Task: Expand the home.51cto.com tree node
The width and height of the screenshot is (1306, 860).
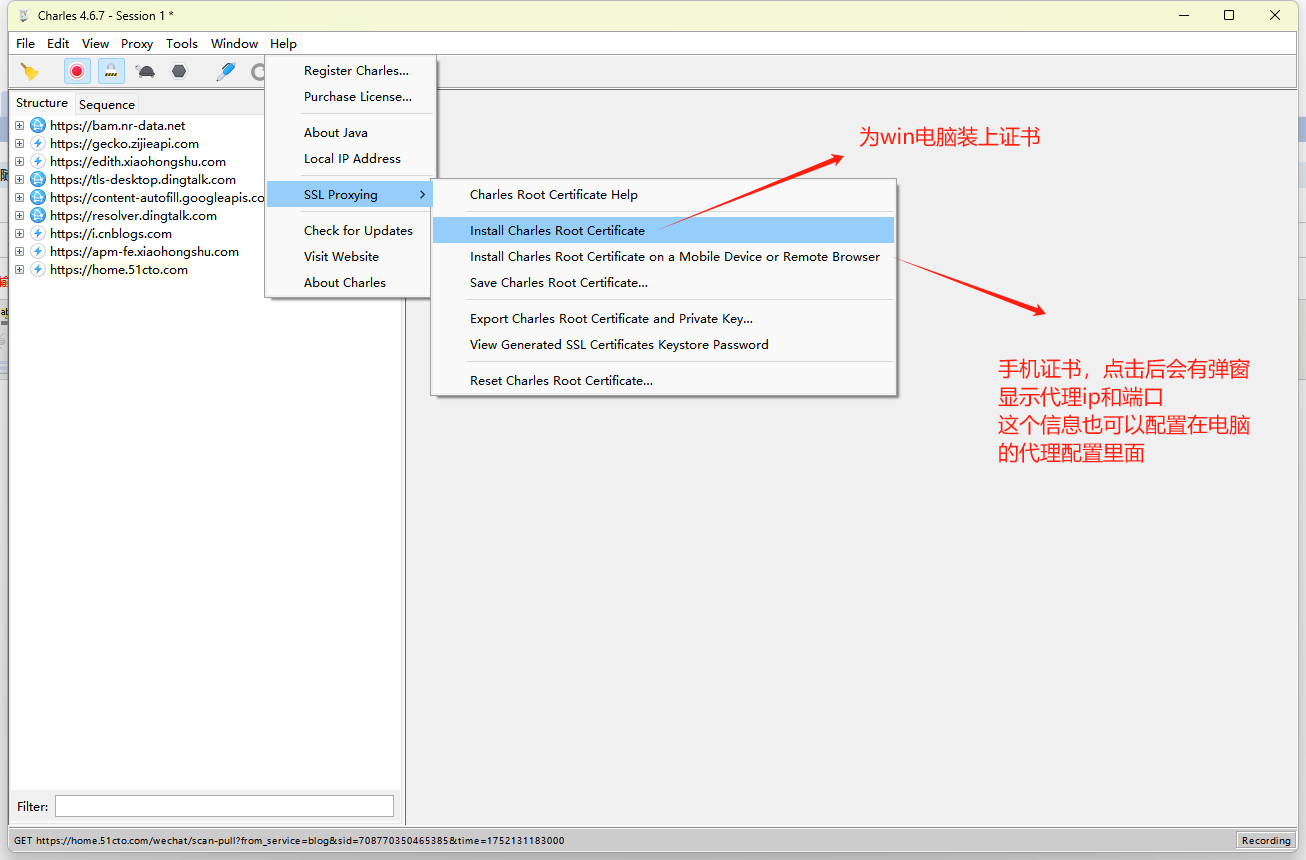Action: 19,269
